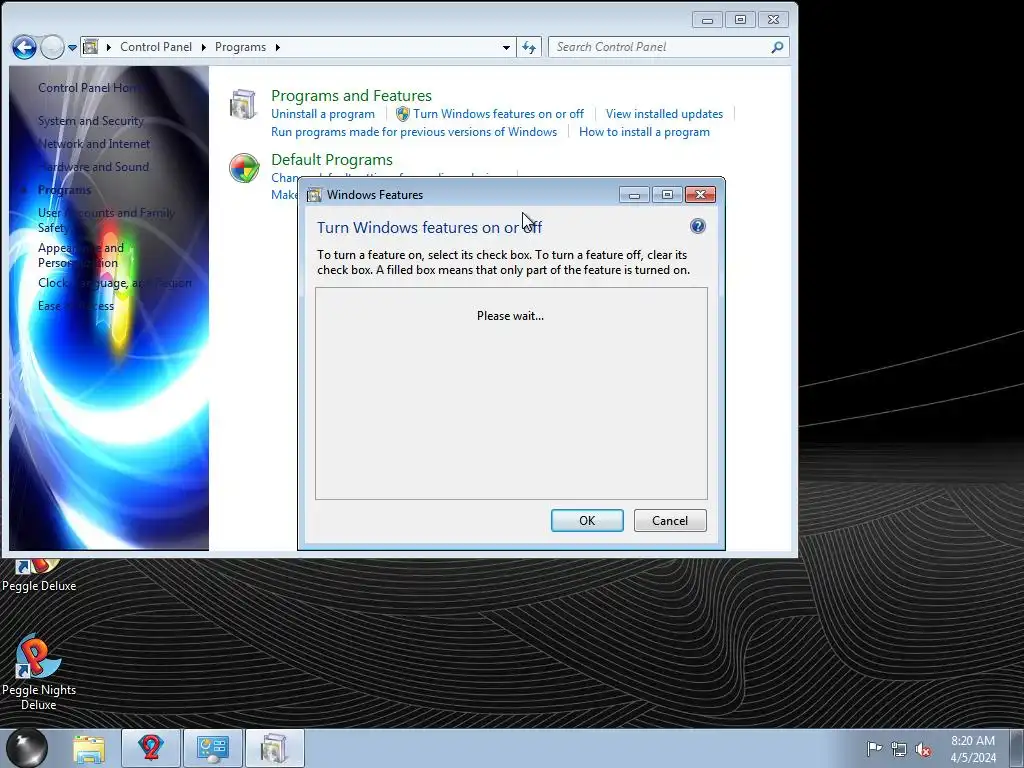Open Programs and Features heading

point(351,95)
